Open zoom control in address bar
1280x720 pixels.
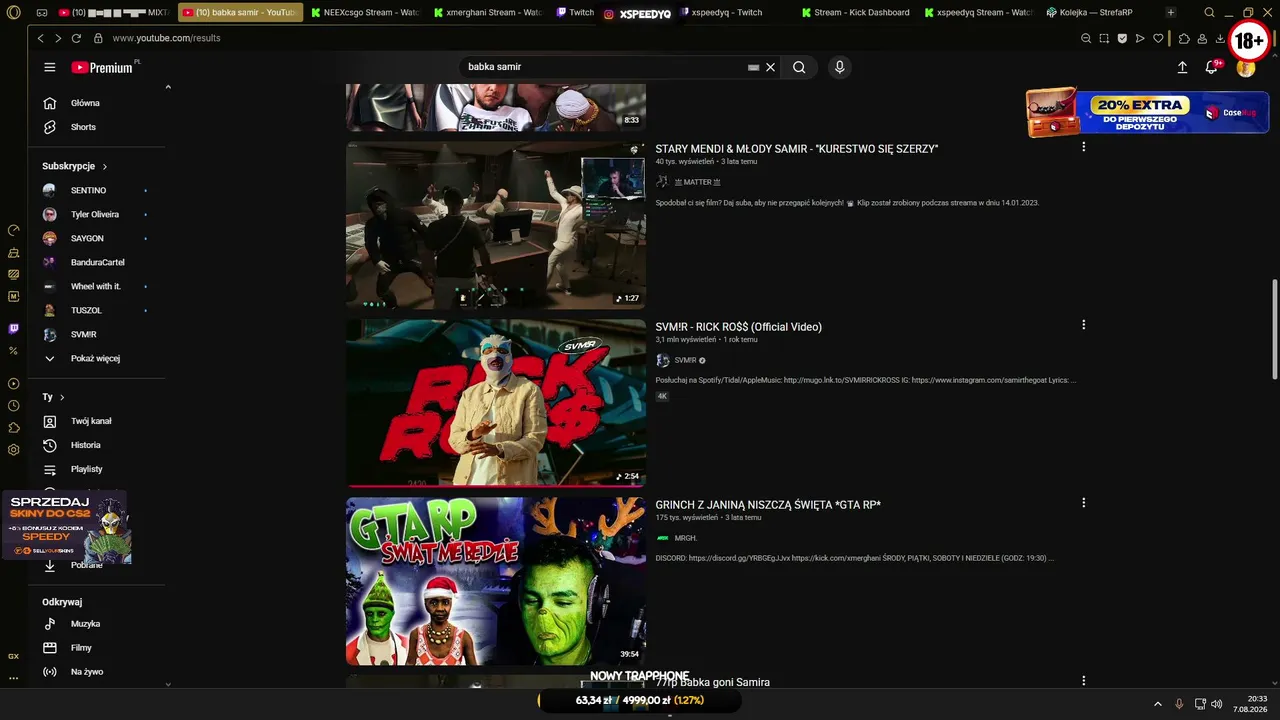click(x=1086, y=38)
